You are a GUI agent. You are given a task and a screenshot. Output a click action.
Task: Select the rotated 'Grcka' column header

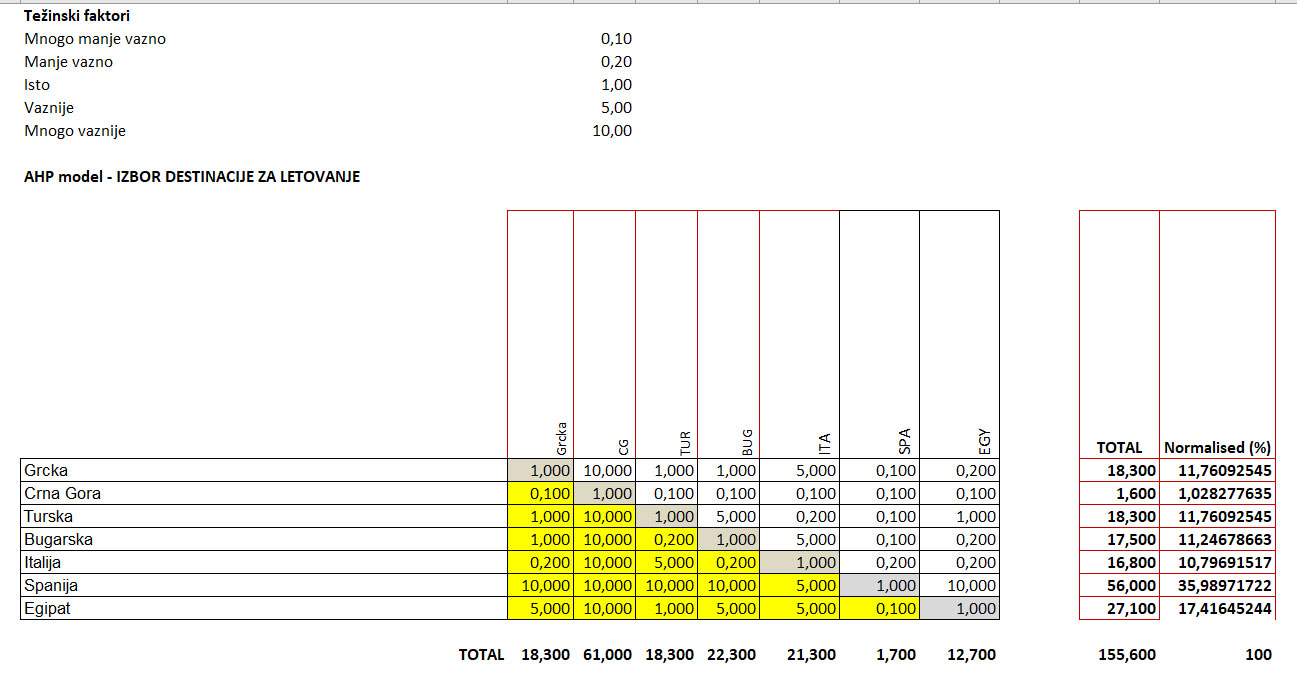click(x=561, y=437)
